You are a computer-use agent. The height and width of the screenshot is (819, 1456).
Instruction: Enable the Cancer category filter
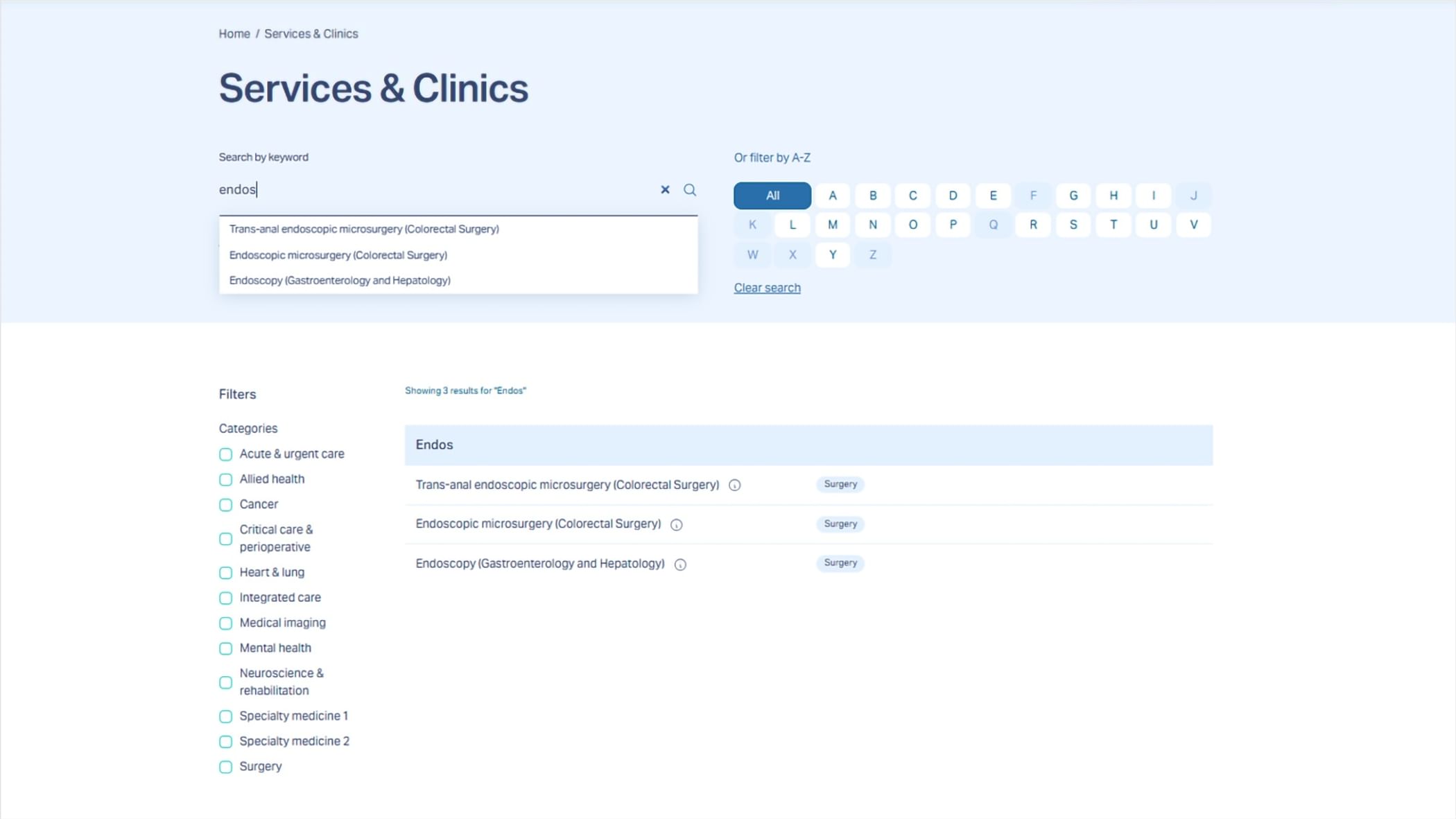pos(225,504)
